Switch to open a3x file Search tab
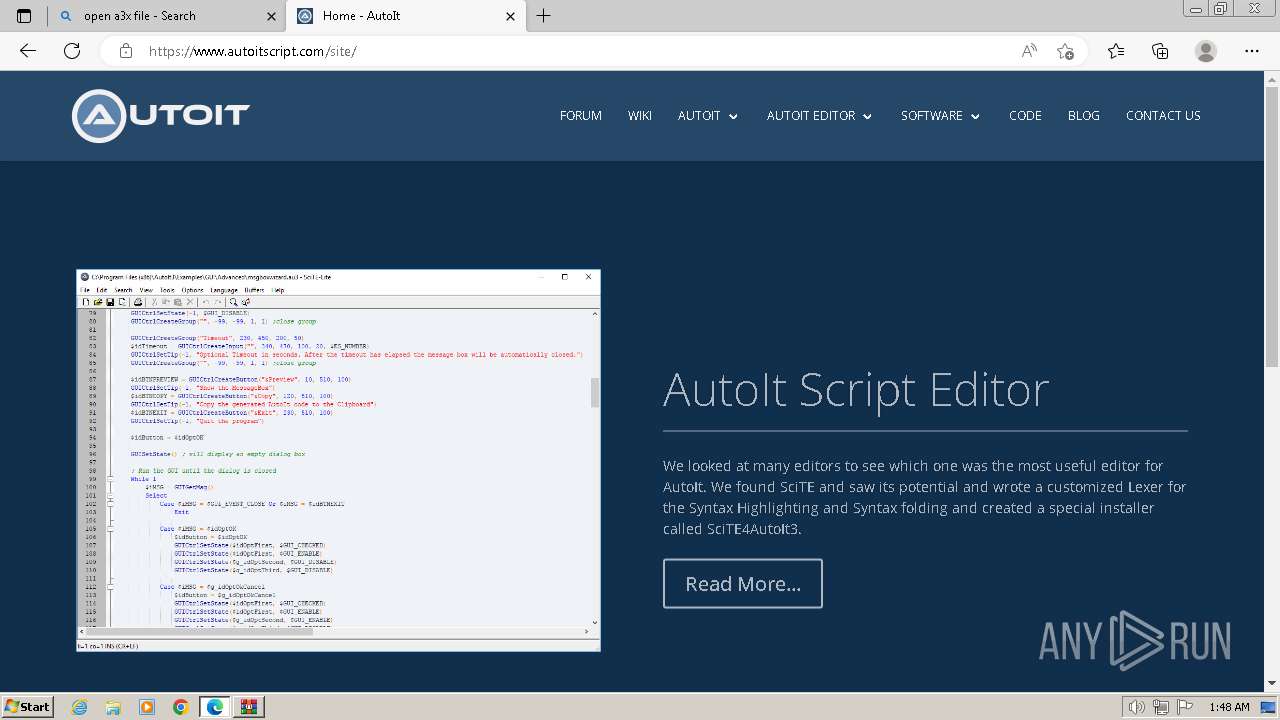 [166, 16]
